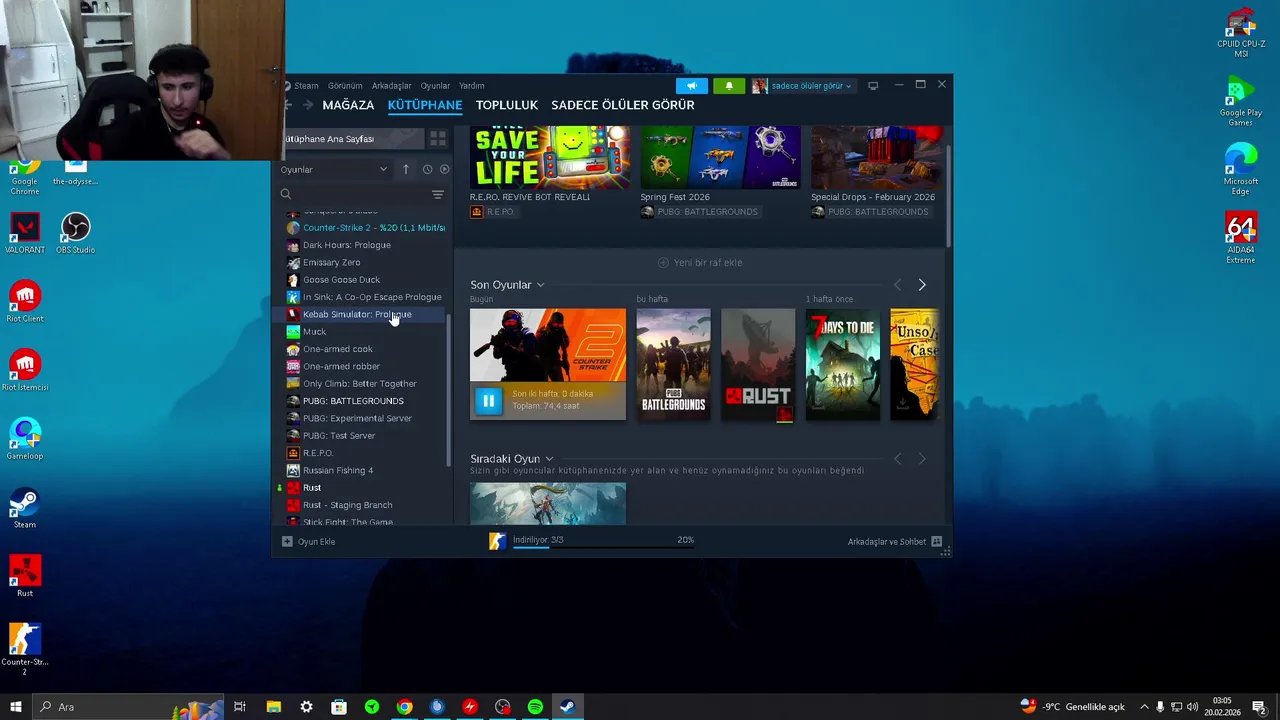Open the advanced filter settings icon
This screenshot has width=1280, height=720.
coord(438,194)
